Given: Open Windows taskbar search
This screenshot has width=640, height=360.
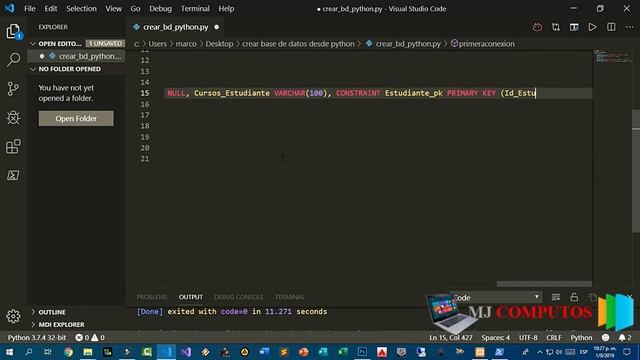Looking at the screenshot, I should [x=29, y=352].
